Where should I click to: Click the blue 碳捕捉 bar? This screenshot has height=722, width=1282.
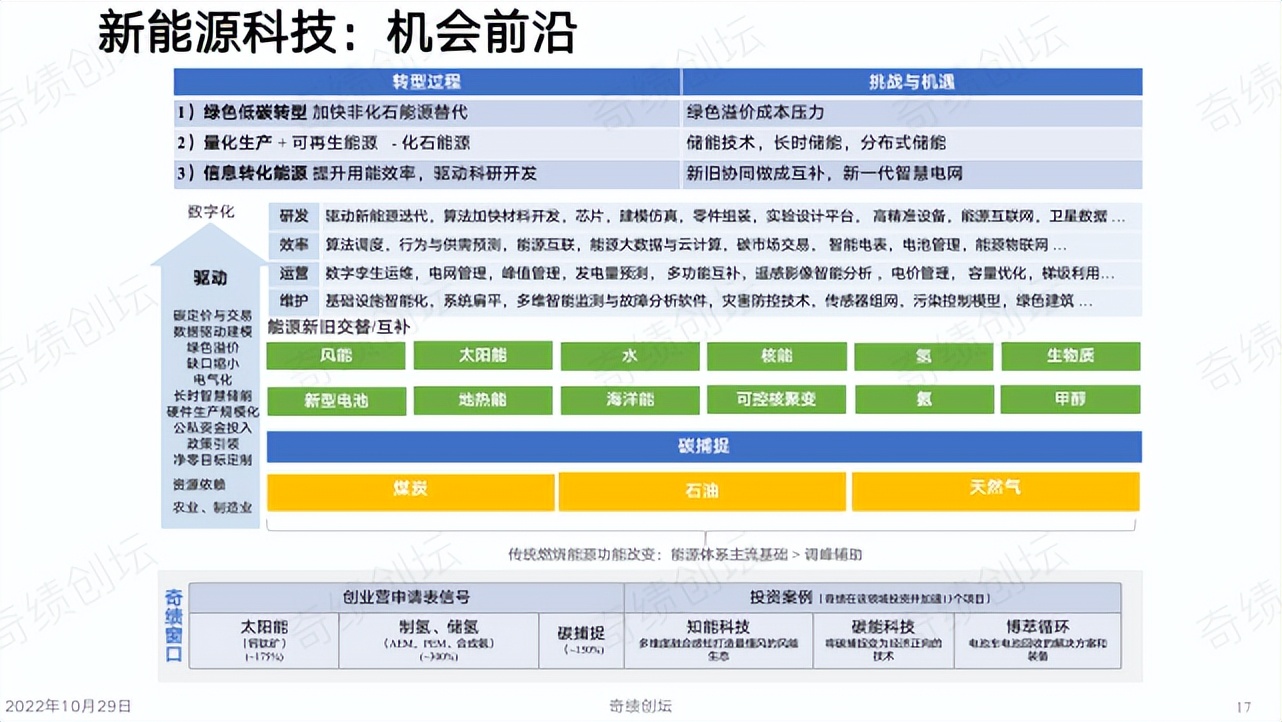pyautogui.click(x=703, y=446)
